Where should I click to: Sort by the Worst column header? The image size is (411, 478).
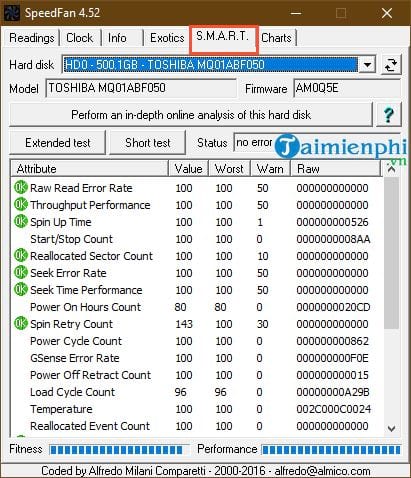tap(229, 169)
